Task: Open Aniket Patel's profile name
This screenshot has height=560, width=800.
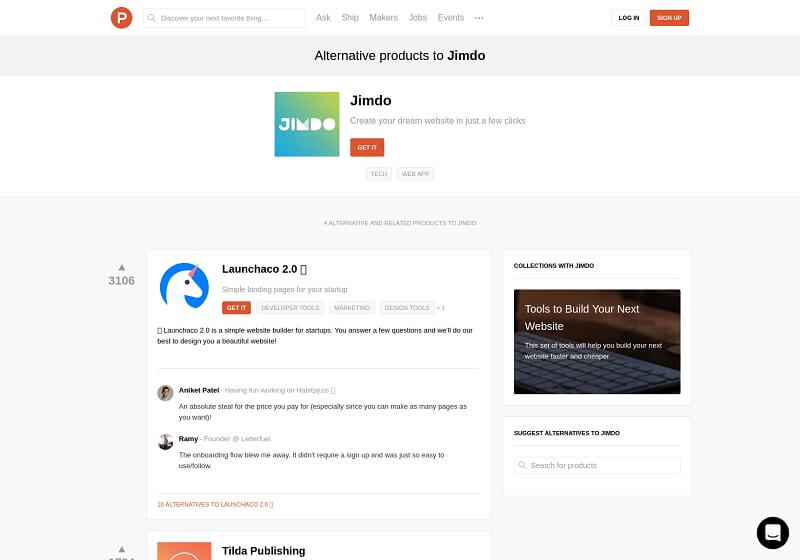Action: pyautogui.click(x=198, y=390)
